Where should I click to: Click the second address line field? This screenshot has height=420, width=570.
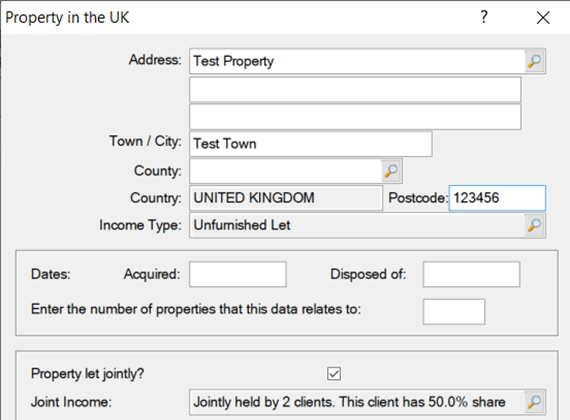(355, 89)
